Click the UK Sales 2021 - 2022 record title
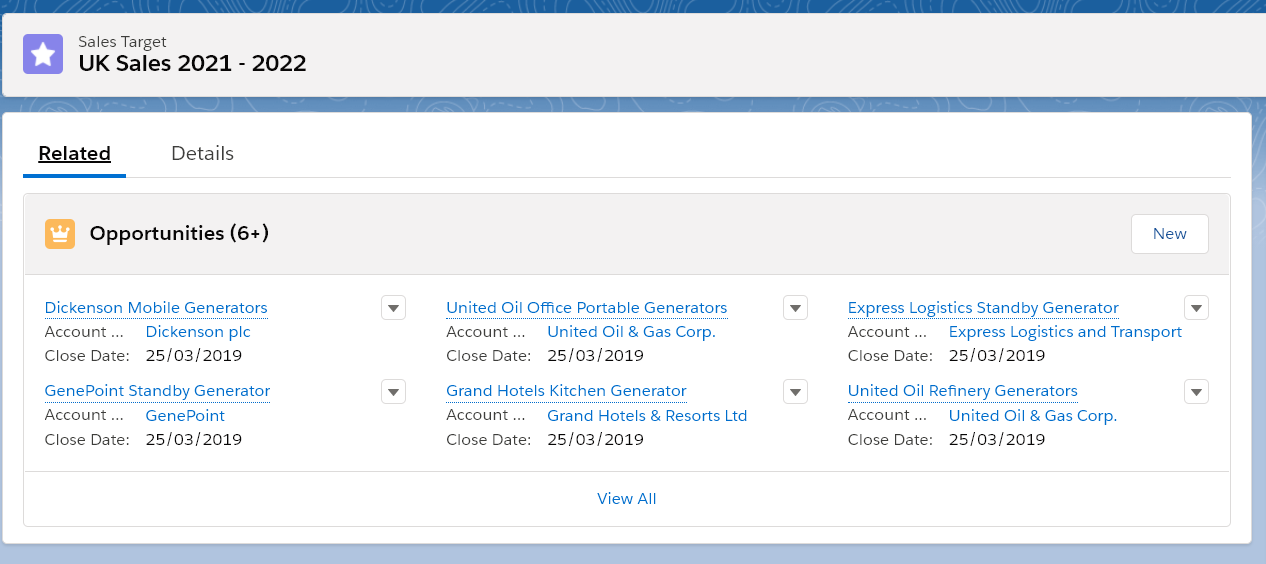This screenshot has width=1266, height=564. coord(192,64)
